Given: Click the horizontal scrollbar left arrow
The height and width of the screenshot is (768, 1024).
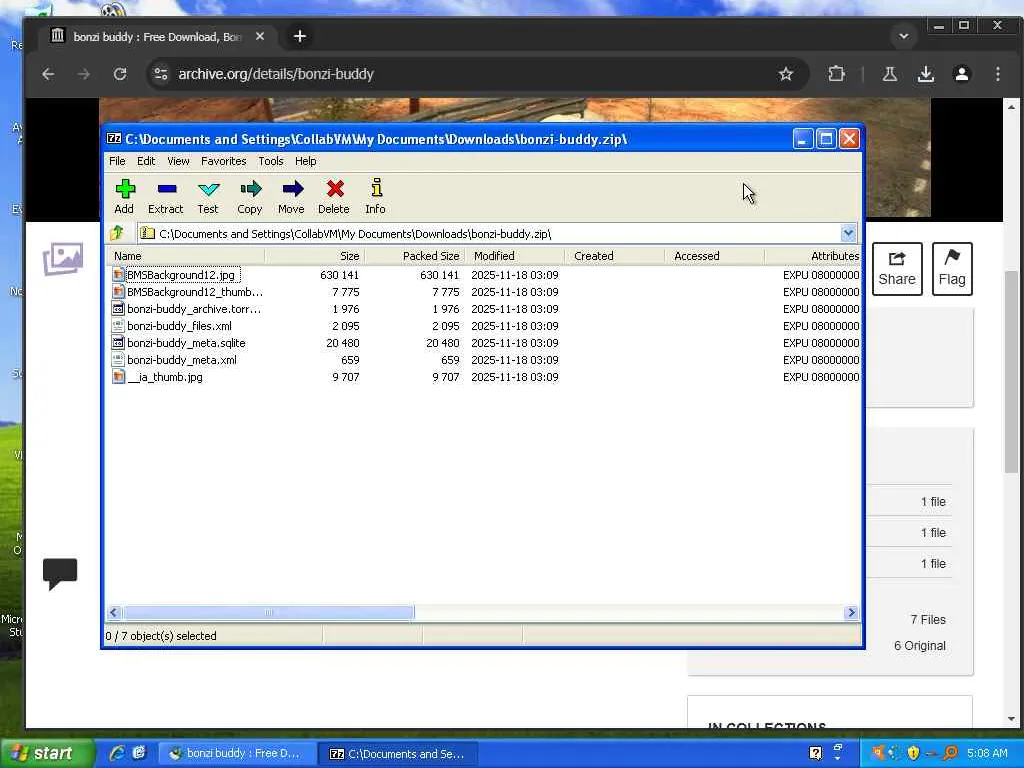Looking at the screenshot, I should (114, 613).
